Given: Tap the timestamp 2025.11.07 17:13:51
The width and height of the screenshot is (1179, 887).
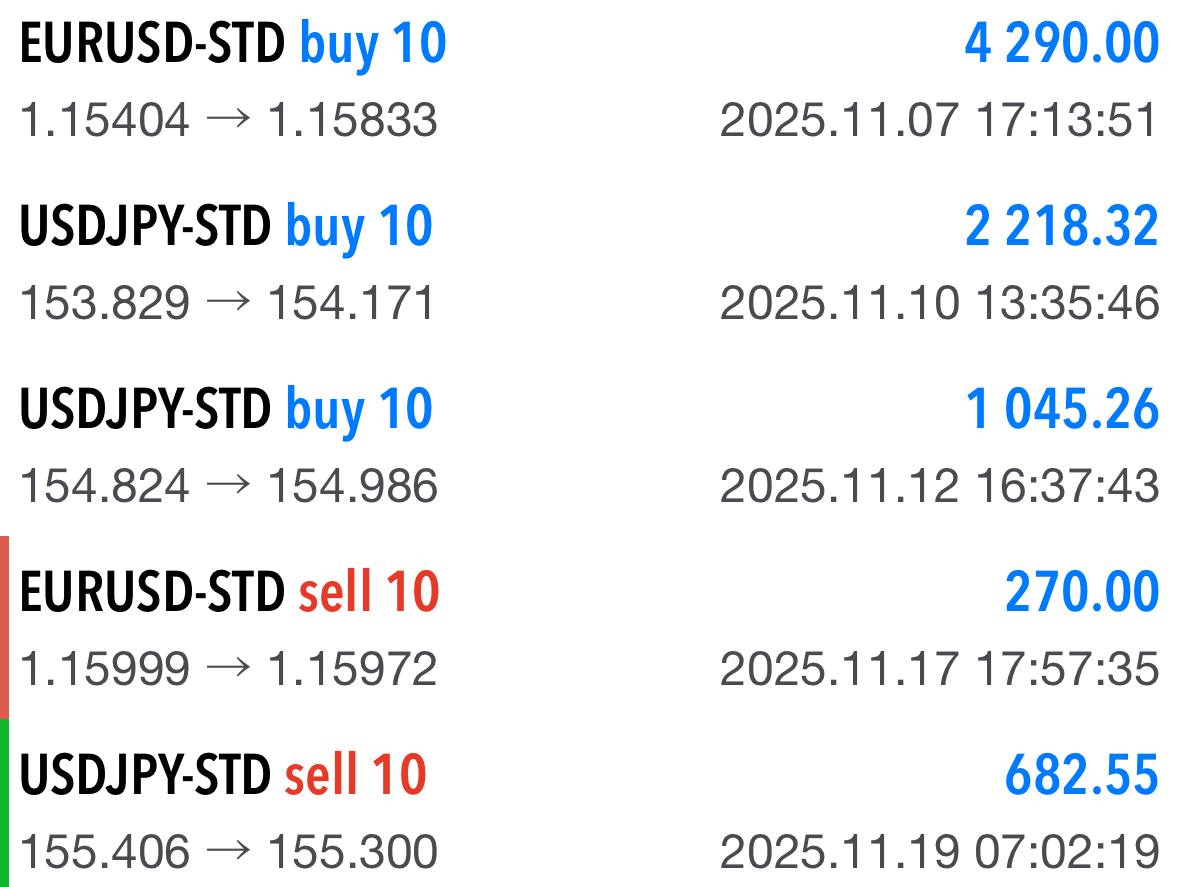Looking at the screenshot, I should click(x=939, y=120).
